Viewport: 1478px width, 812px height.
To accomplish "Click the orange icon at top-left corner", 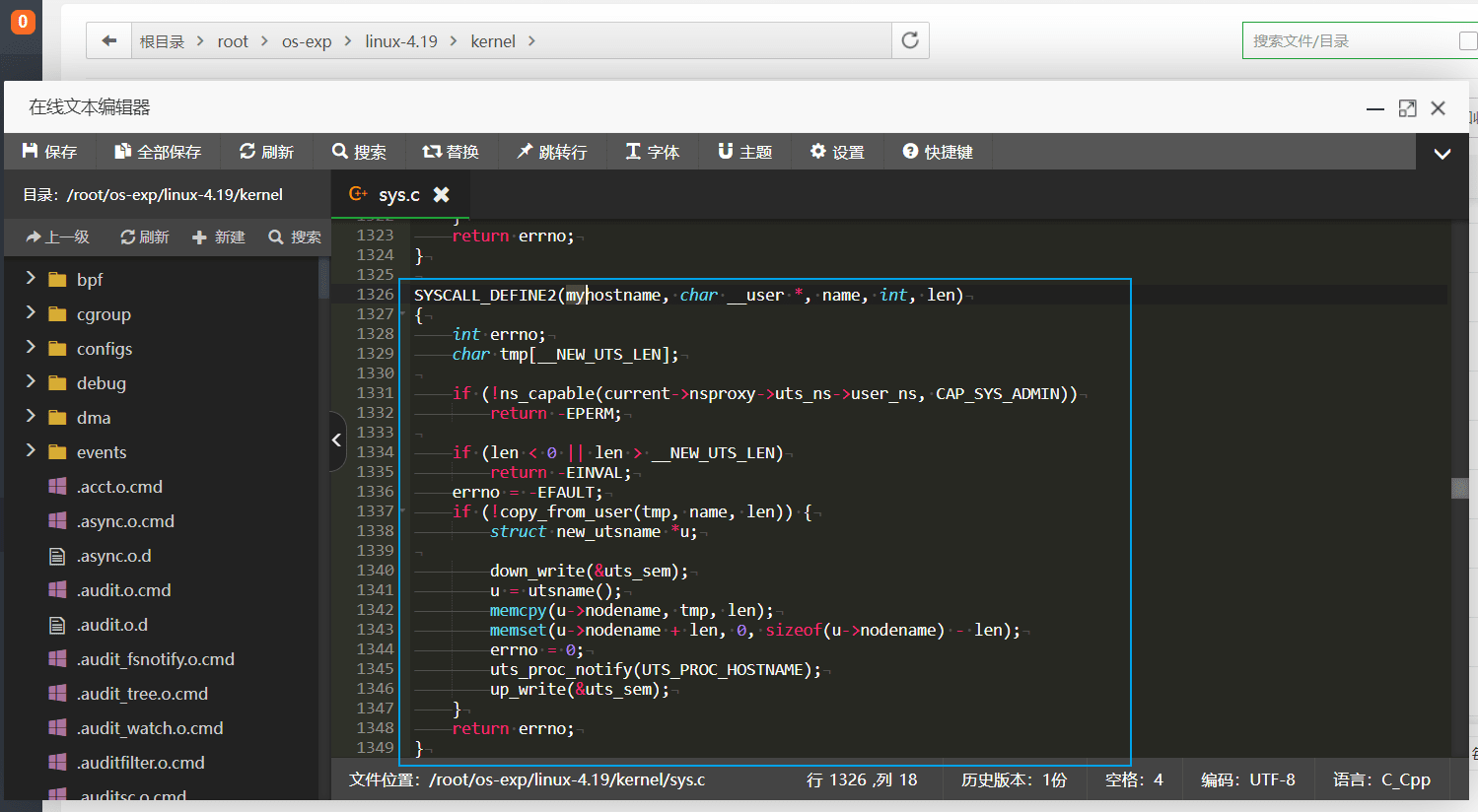I will coord(23,22).
